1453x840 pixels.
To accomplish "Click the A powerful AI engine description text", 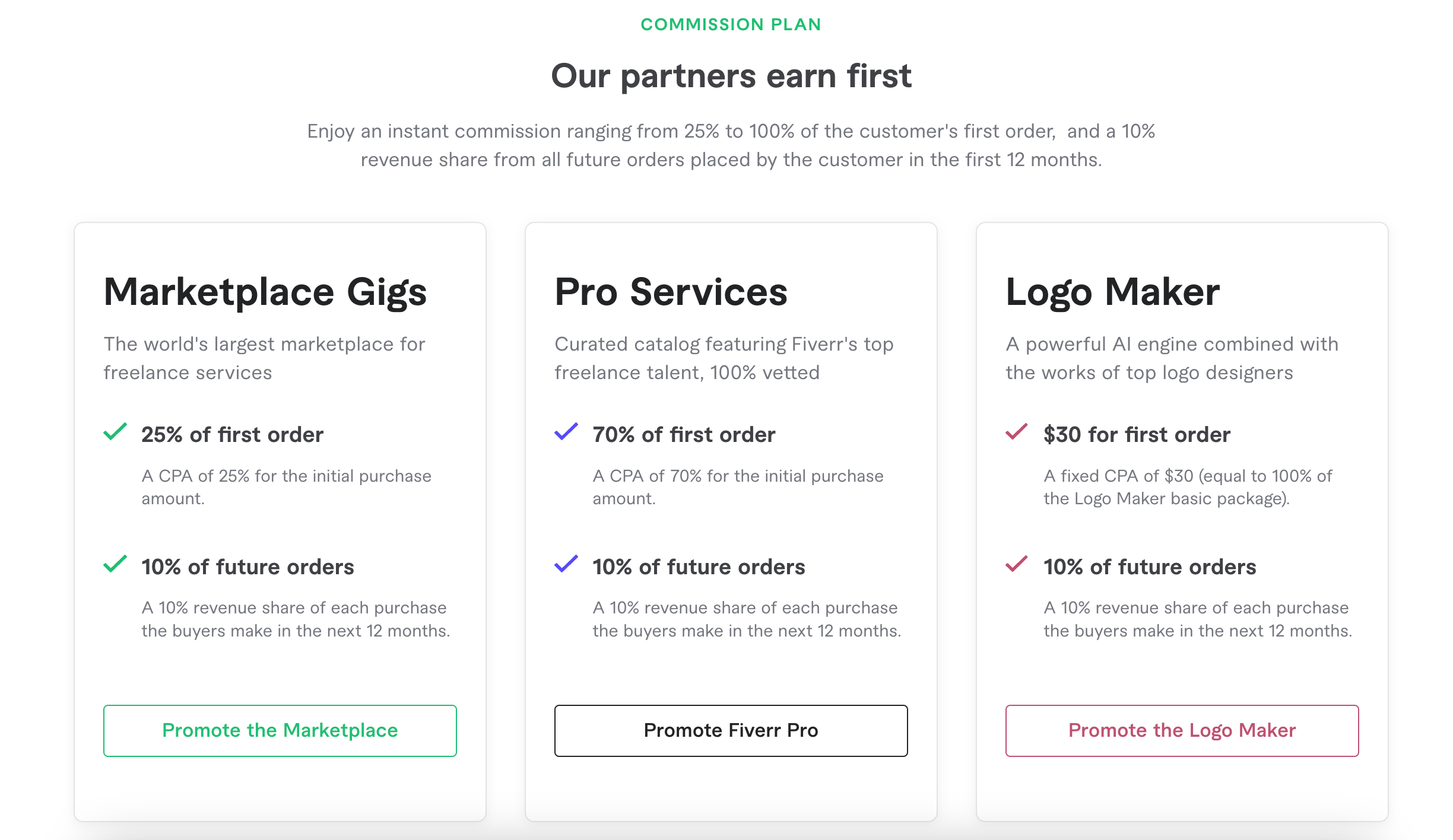I will click(x=1172, y=358).
